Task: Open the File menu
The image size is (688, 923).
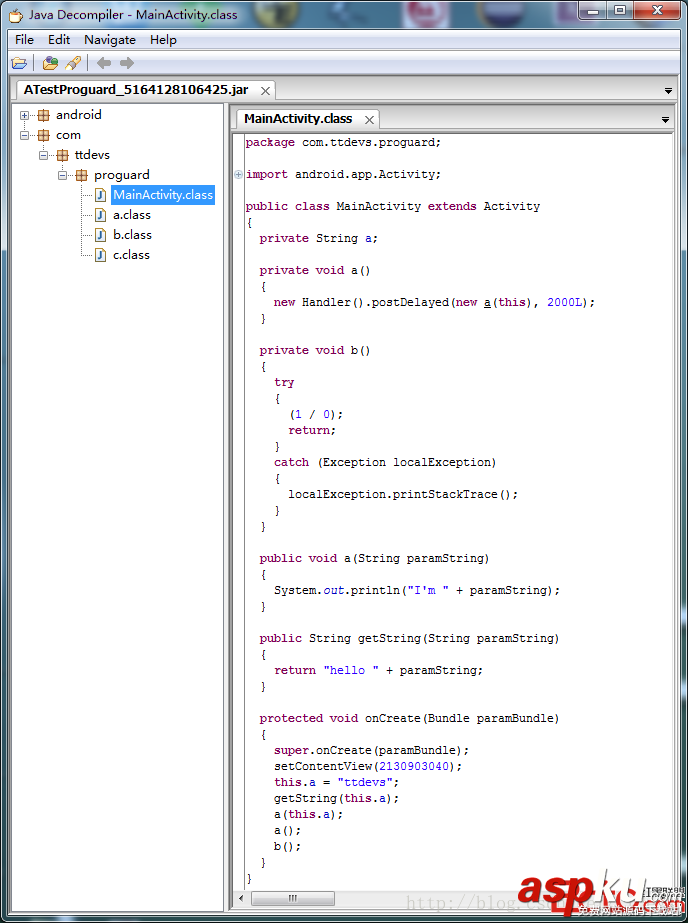Action: (x=24, y=40)
